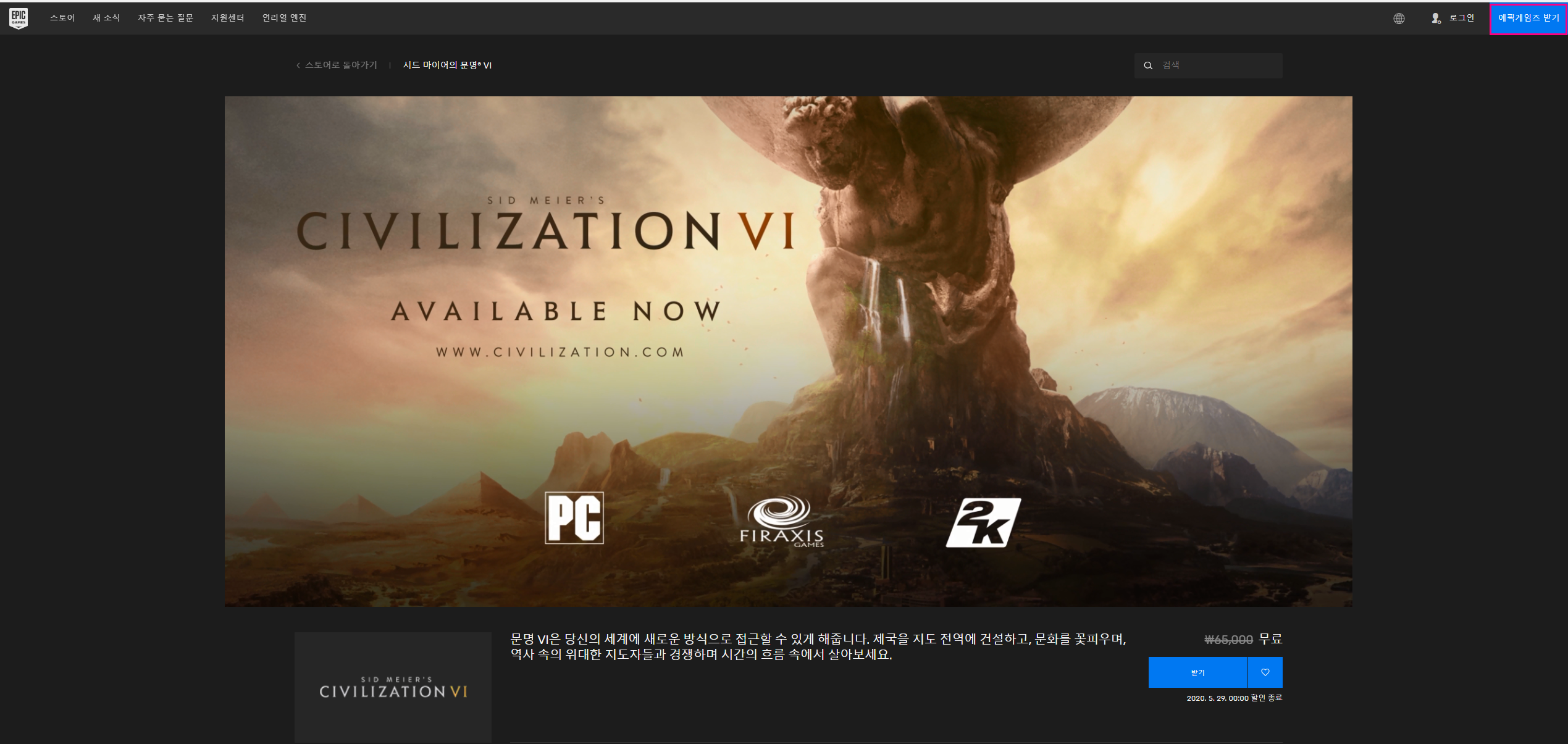This screenshot has width=1568, height=744.
Task: Open the 지원센터 navigation item
Action: coord(228,18)
